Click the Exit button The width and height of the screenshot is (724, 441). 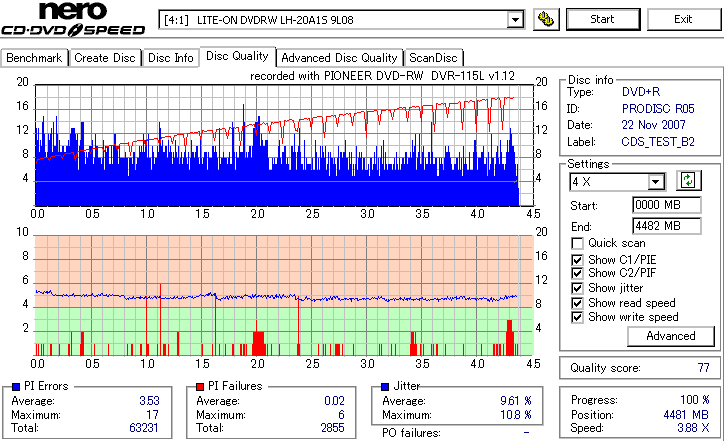click(x=683, y=19)
